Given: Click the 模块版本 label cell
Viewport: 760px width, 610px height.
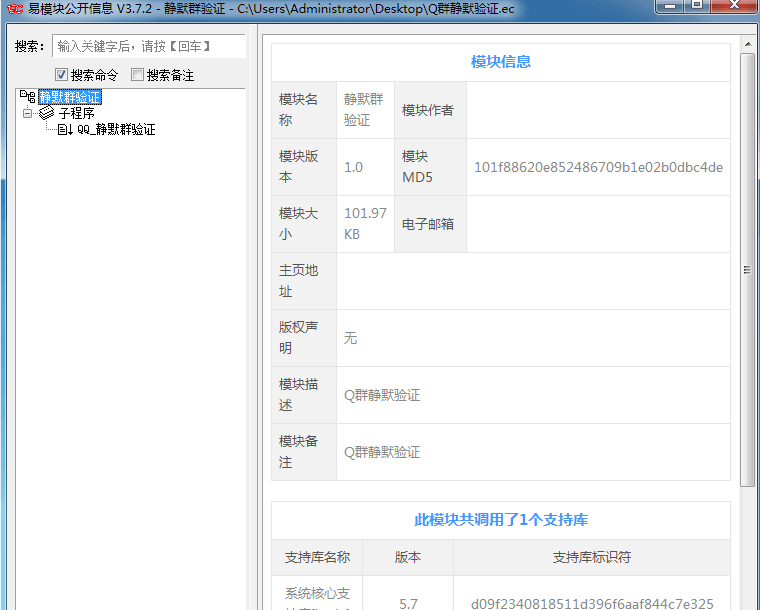Looking at the screenshot, I should pos(304,167).
